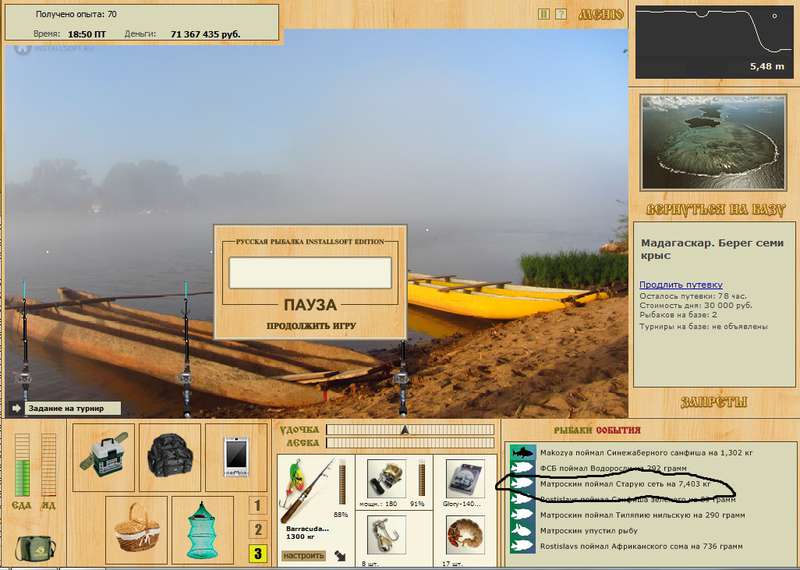Click the shrimp bait showing 17 шт.

[465, 535]
